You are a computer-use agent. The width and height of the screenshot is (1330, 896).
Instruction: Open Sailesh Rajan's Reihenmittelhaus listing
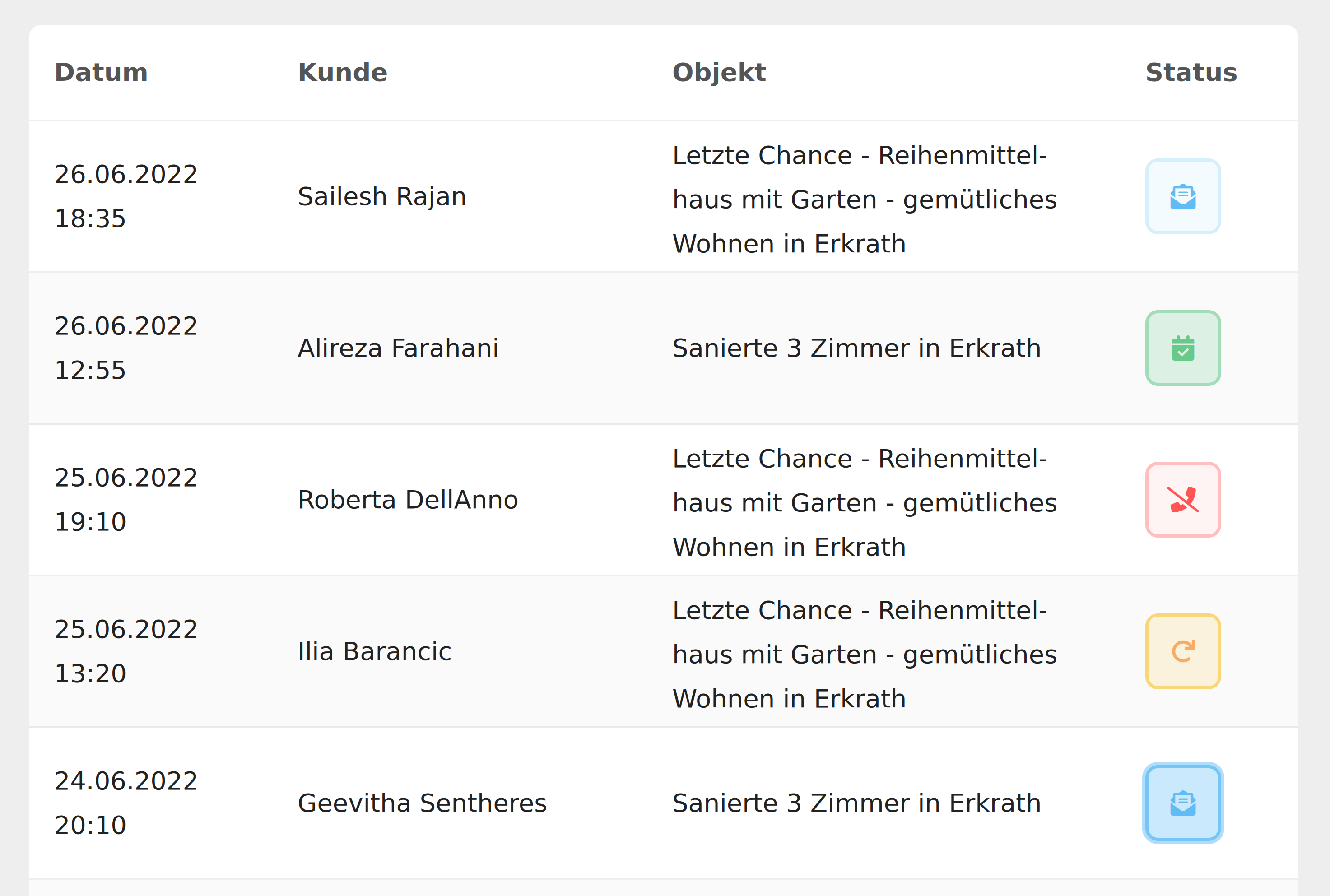(x=864, y=200)
